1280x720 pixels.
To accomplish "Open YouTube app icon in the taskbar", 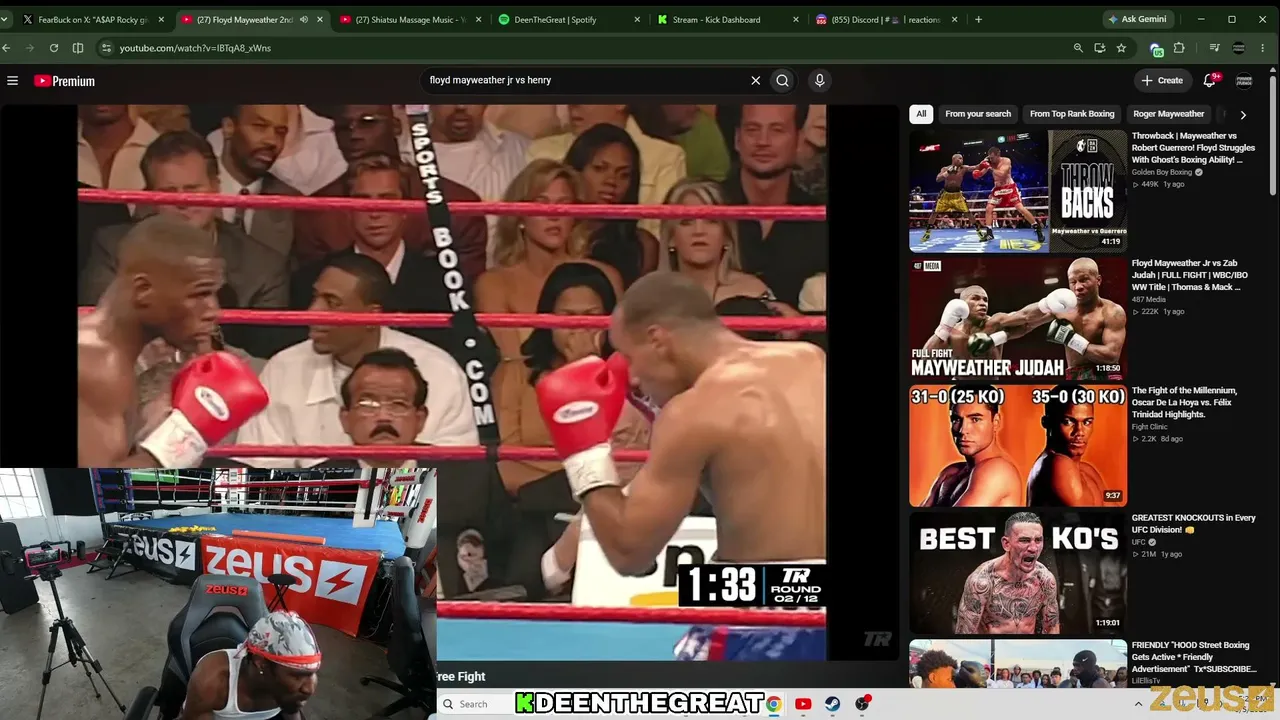I will coord(802,704).
